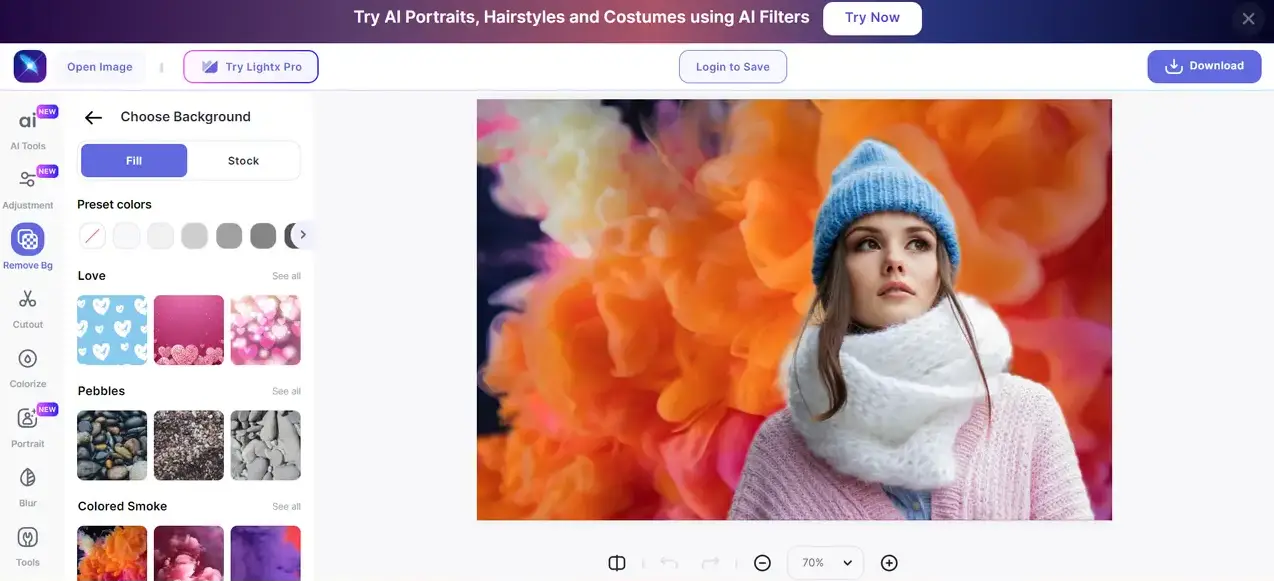Choose the orange colored smoke background
1274x581 pixels.
point(112,553)
